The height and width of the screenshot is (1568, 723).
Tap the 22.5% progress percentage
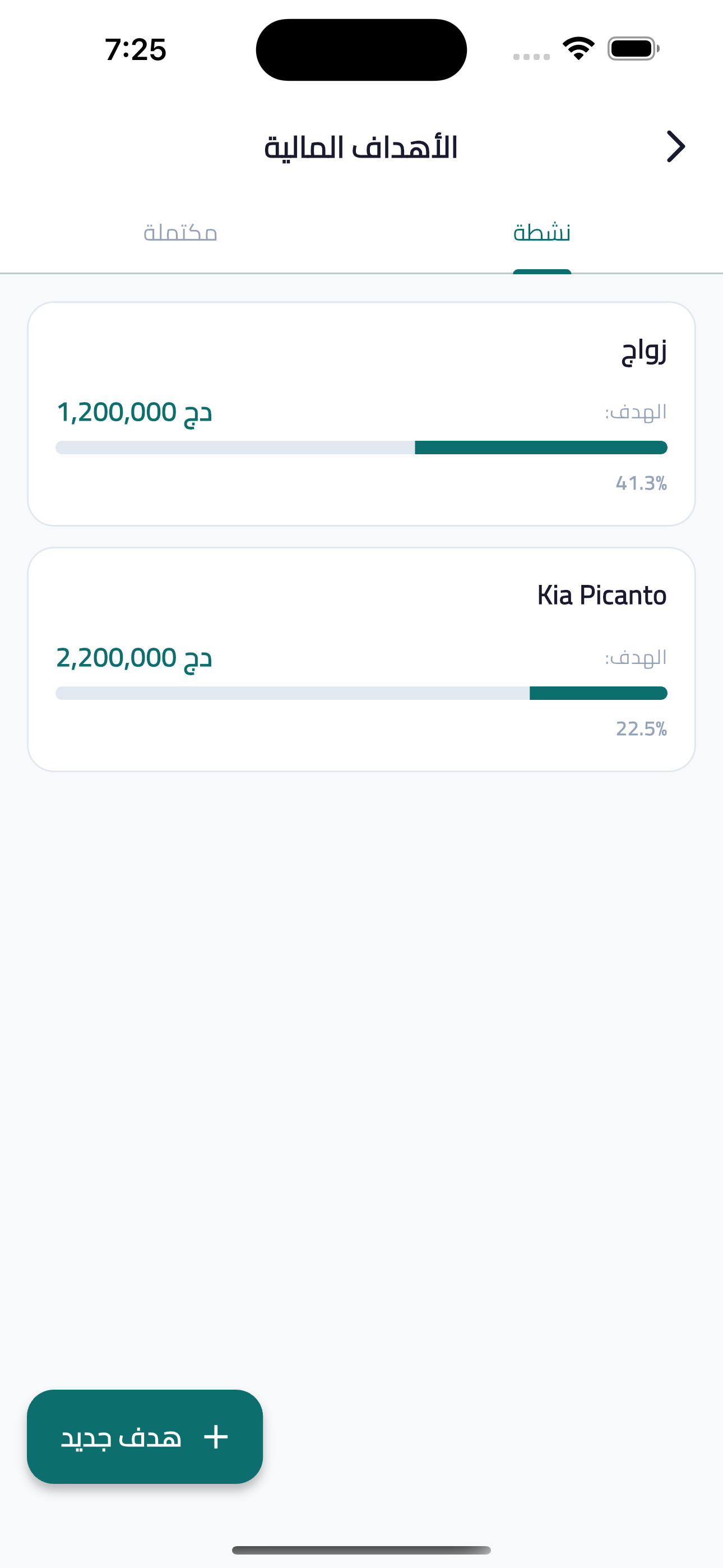[x=641, y=728]
